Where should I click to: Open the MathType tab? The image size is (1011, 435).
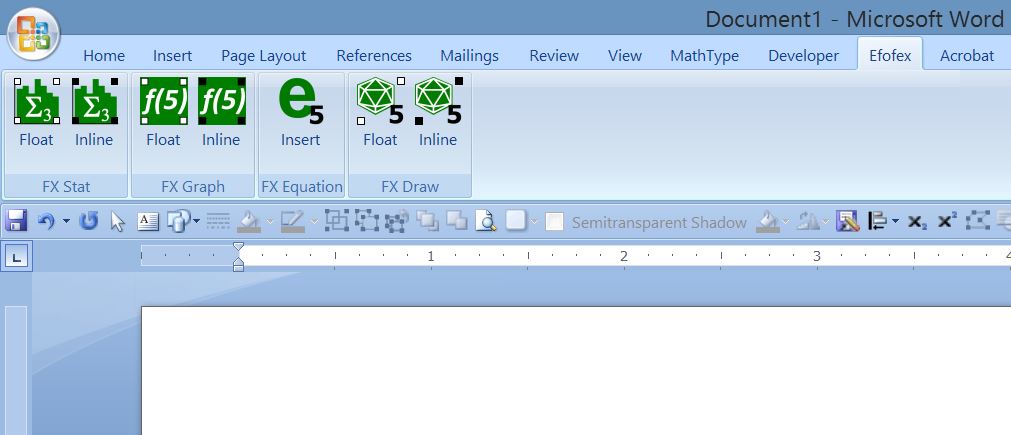(x=705, y=56)
